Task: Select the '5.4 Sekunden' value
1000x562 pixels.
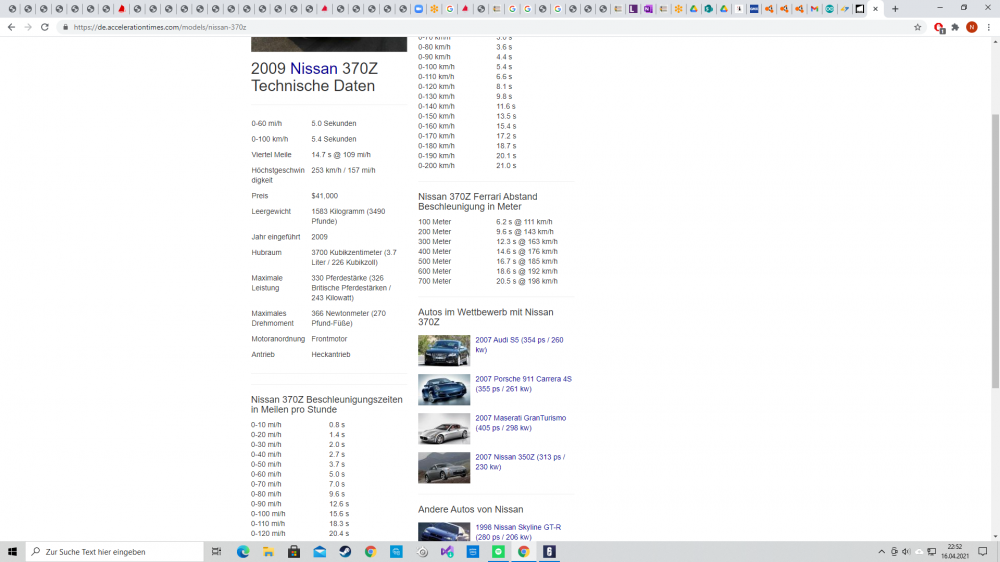Action: [x=334, y=139]
